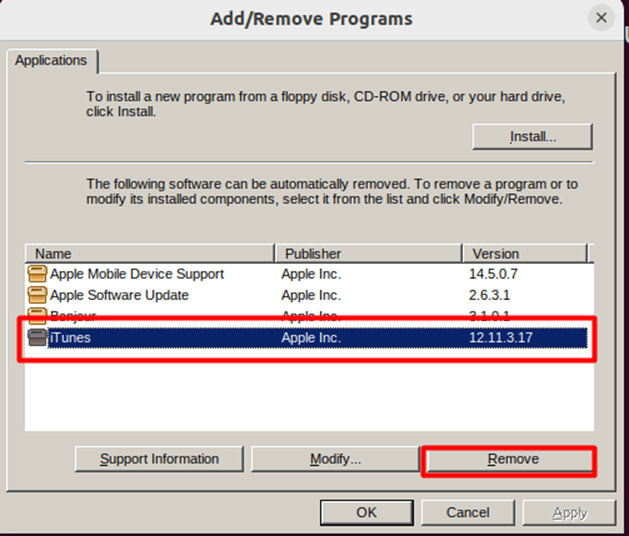
Task: Click version 14.5.0.7 cell
Action: click(493, 274)
